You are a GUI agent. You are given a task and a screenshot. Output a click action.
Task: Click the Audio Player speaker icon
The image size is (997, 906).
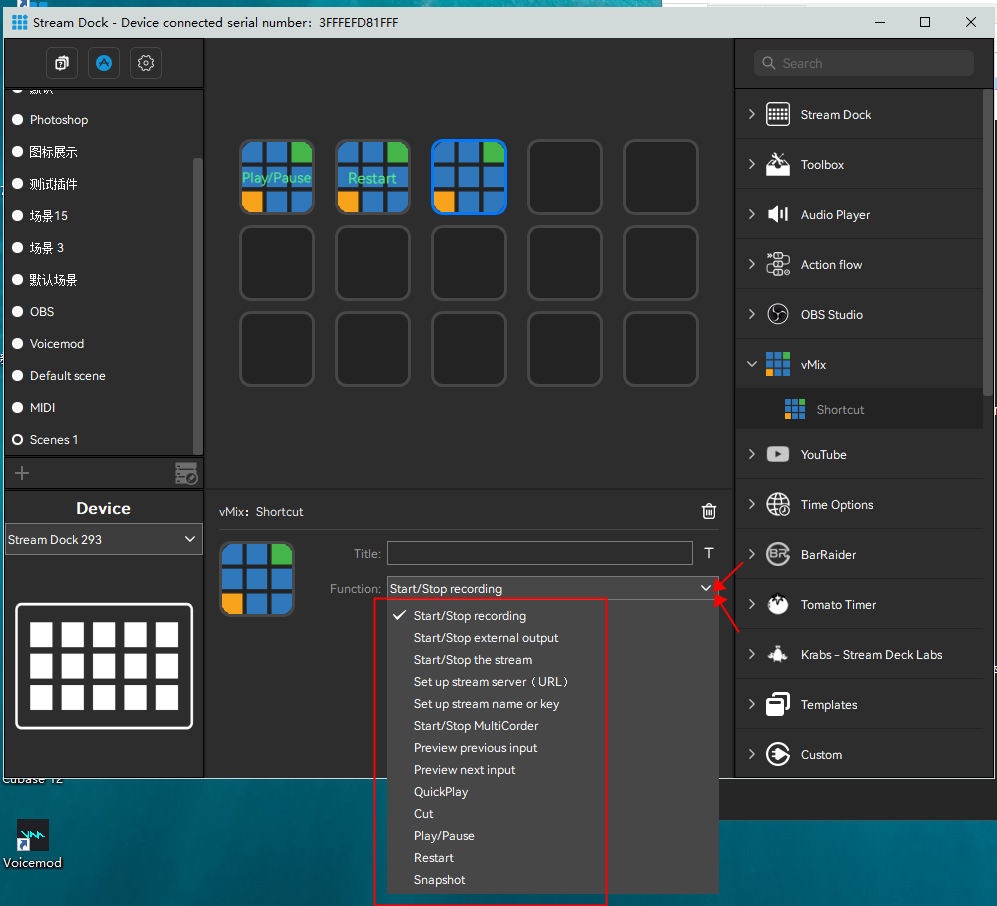[778, 214]
